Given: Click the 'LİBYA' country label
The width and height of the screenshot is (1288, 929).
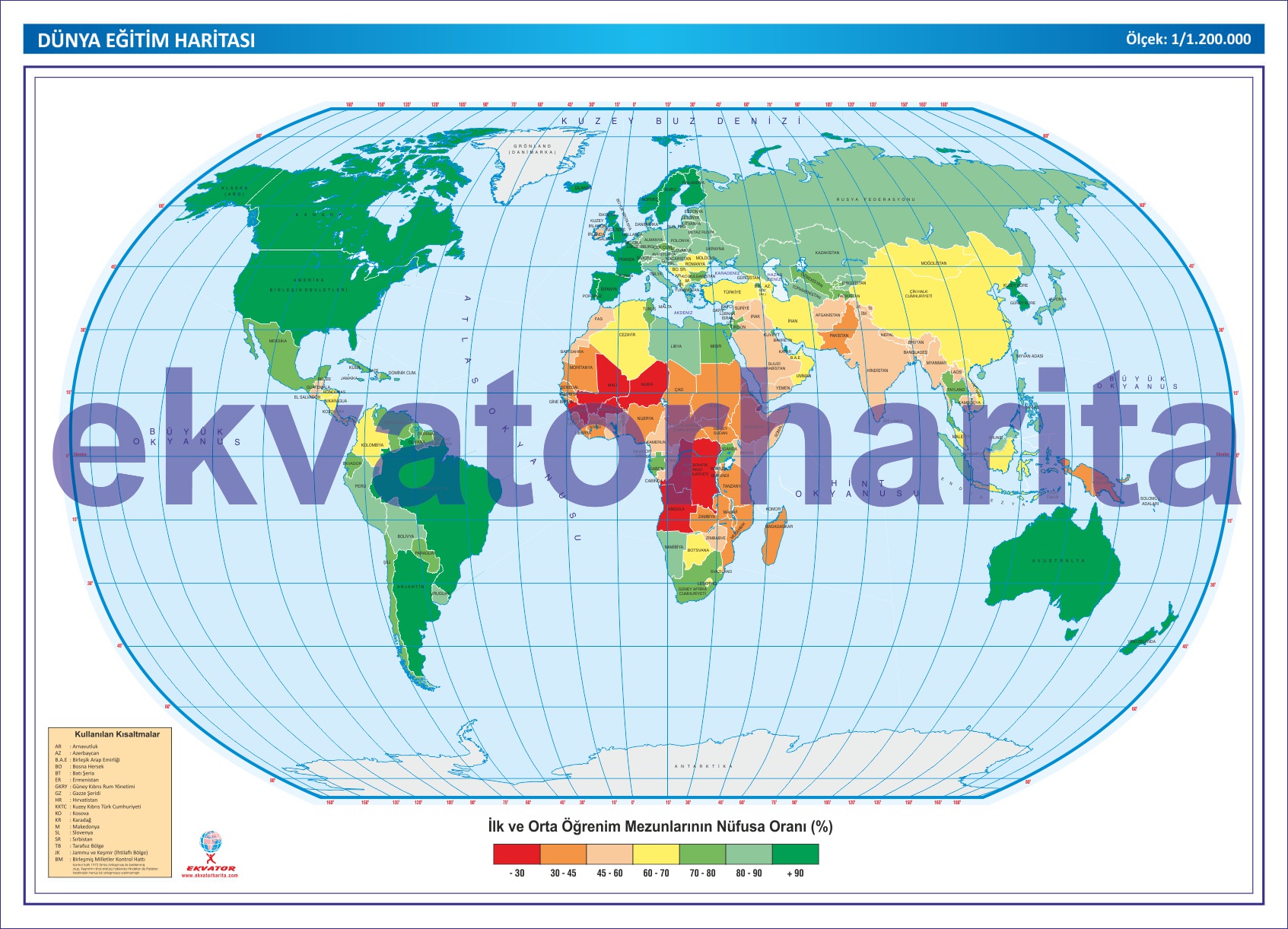Looking at the screenshot, I should [x=676, y=346].
